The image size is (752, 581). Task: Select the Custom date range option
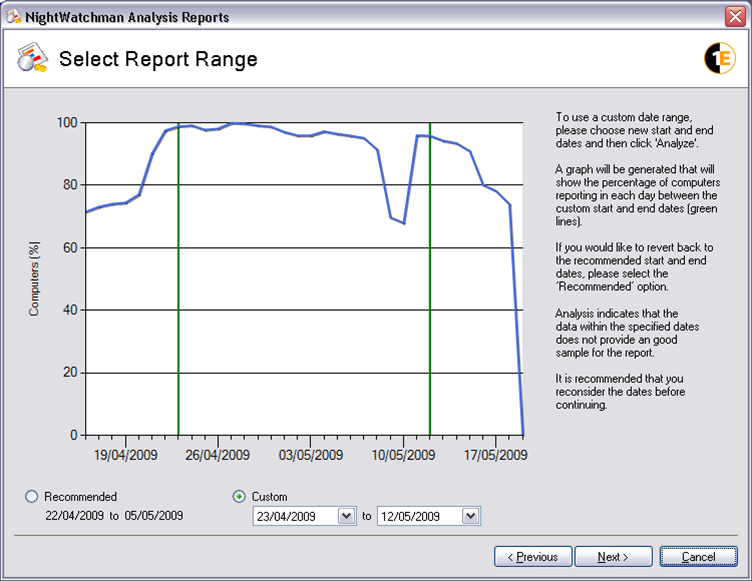[x=239, y=496]
